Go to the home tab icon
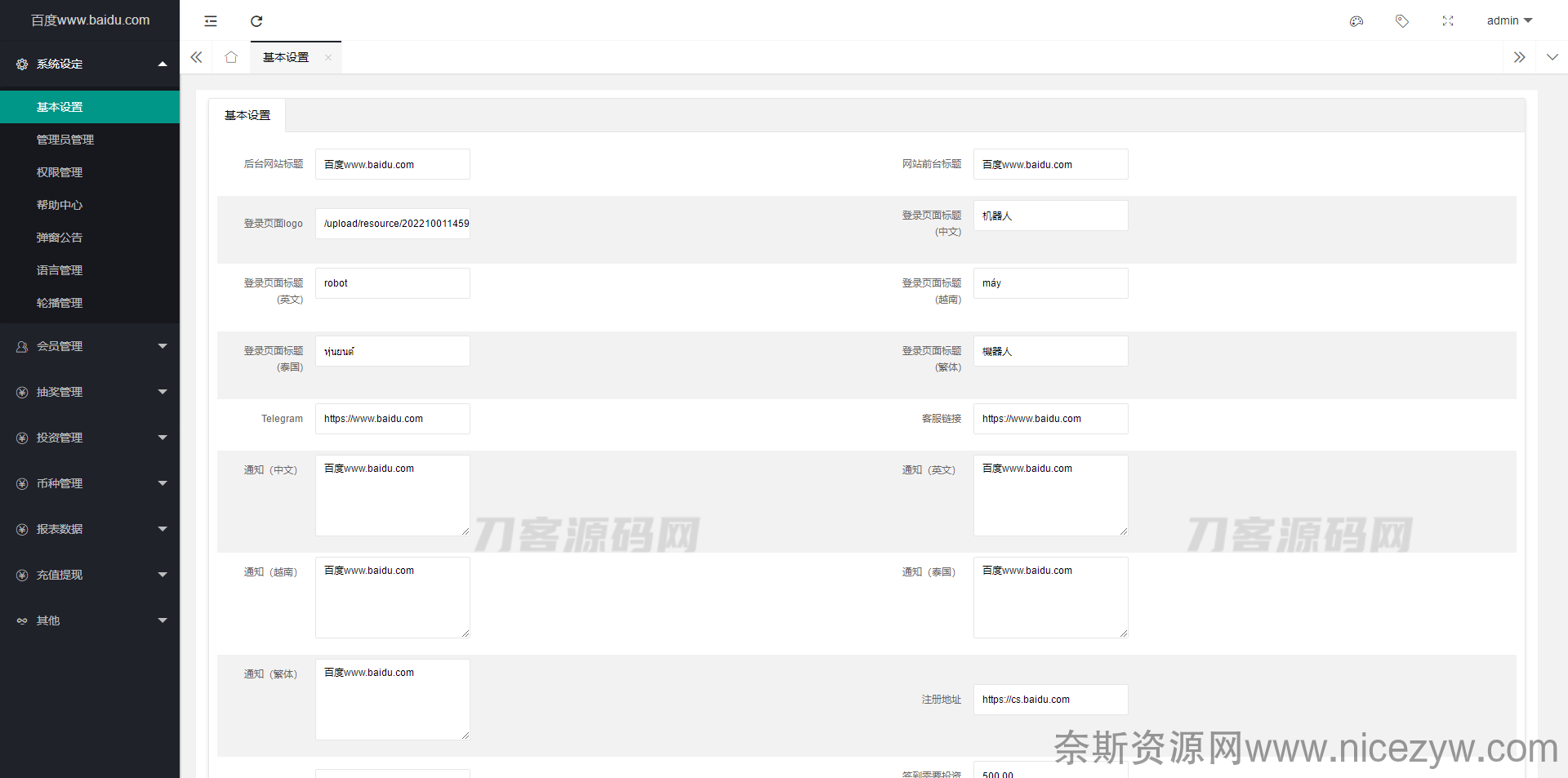1568x778 pixels. (x=231, y=57)
